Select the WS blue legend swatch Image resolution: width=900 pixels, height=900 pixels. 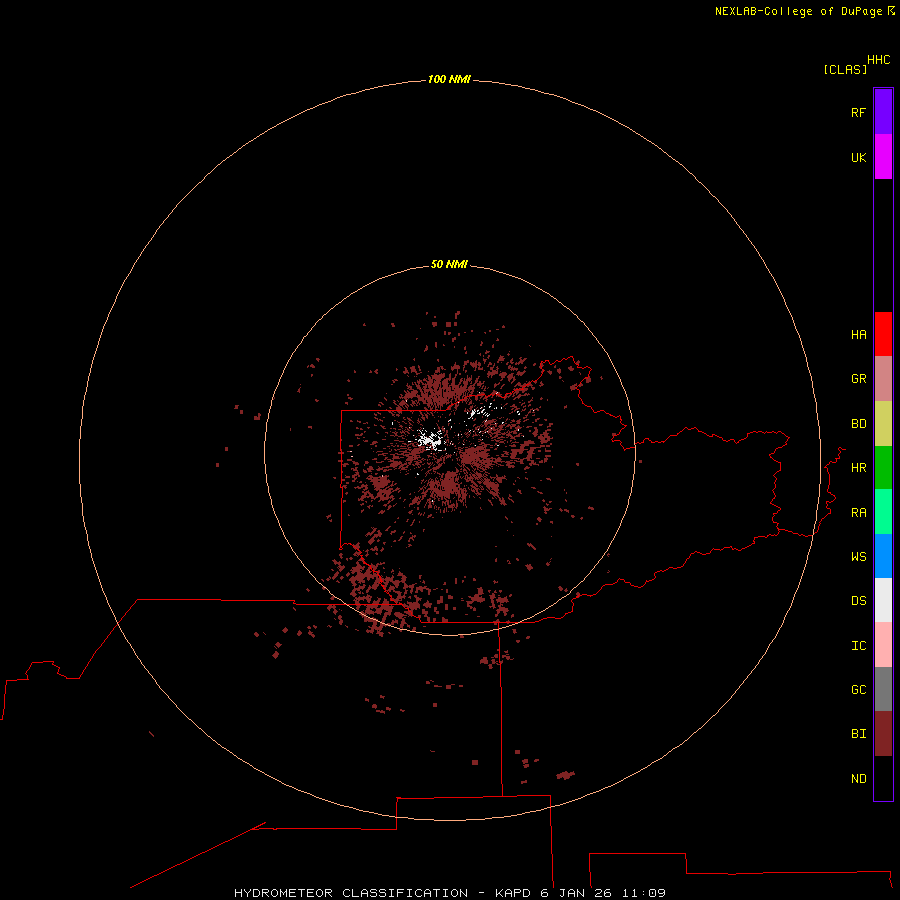click(x=883, y=556)
